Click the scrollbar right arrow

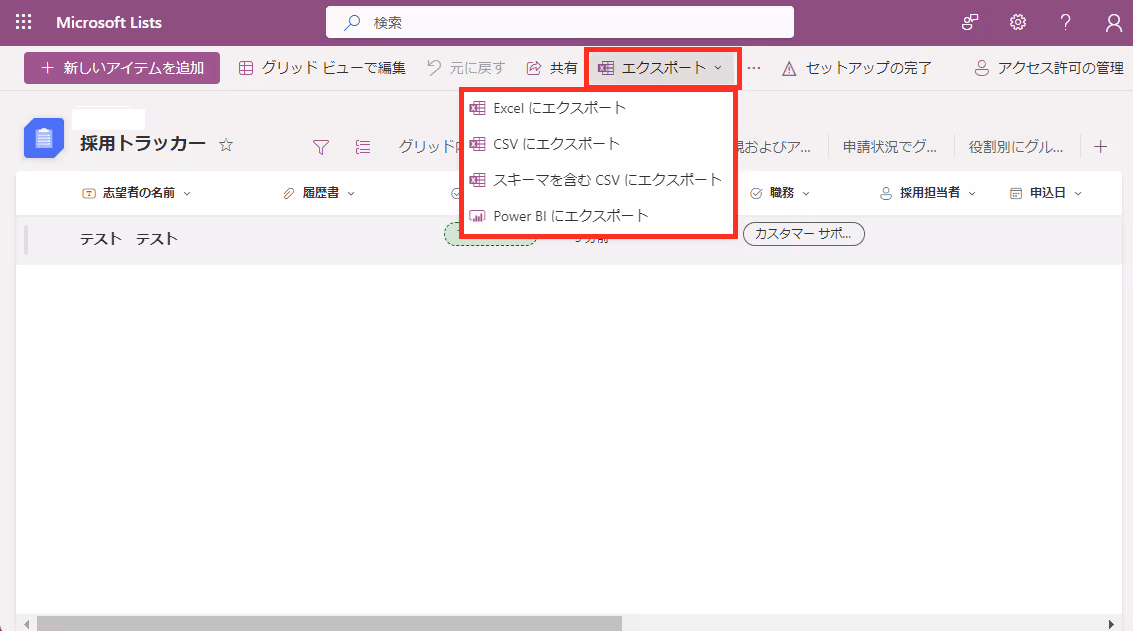coord(1111,624)
